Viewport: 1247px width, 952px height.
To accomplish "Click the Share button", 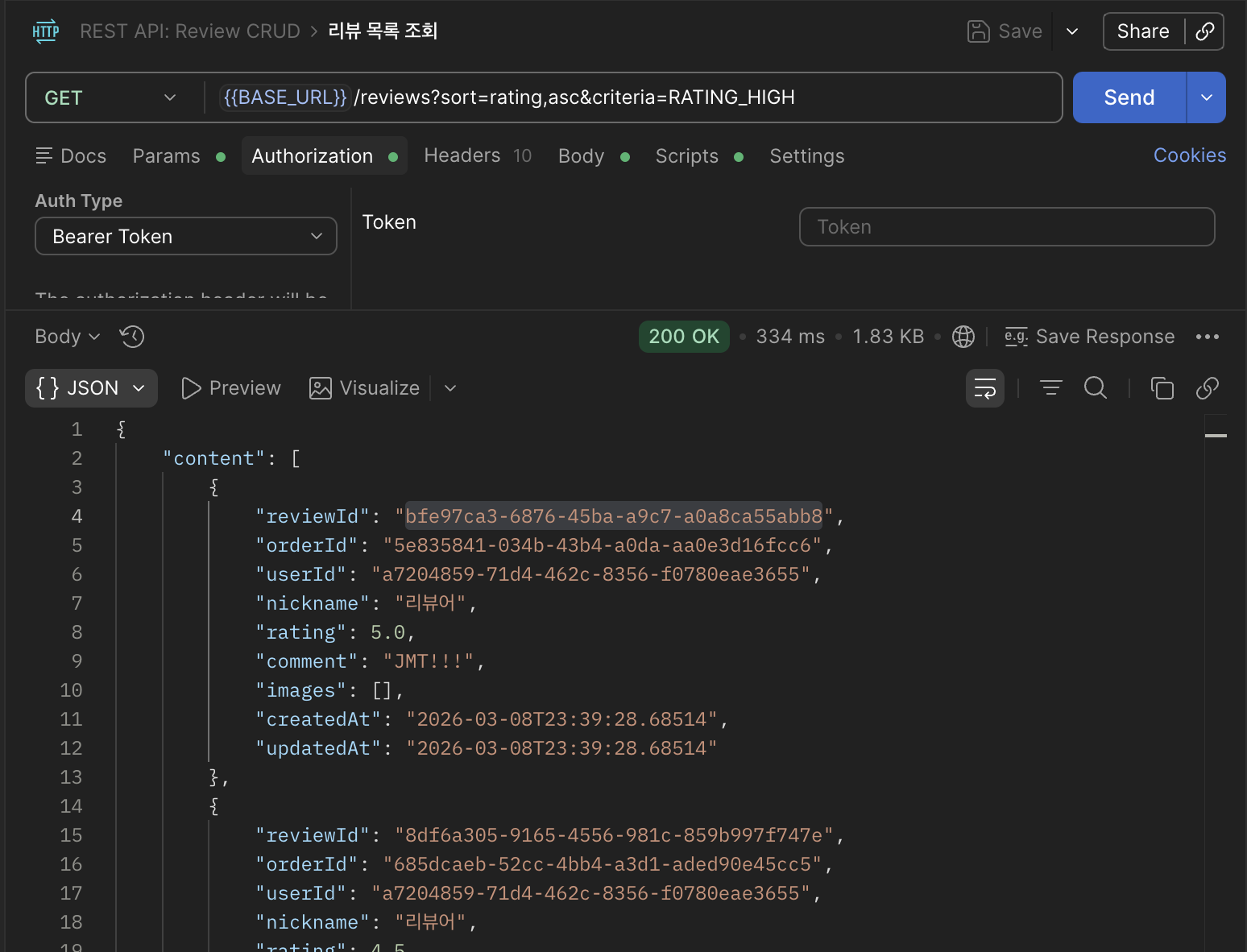I will (x=1143, y=31).
